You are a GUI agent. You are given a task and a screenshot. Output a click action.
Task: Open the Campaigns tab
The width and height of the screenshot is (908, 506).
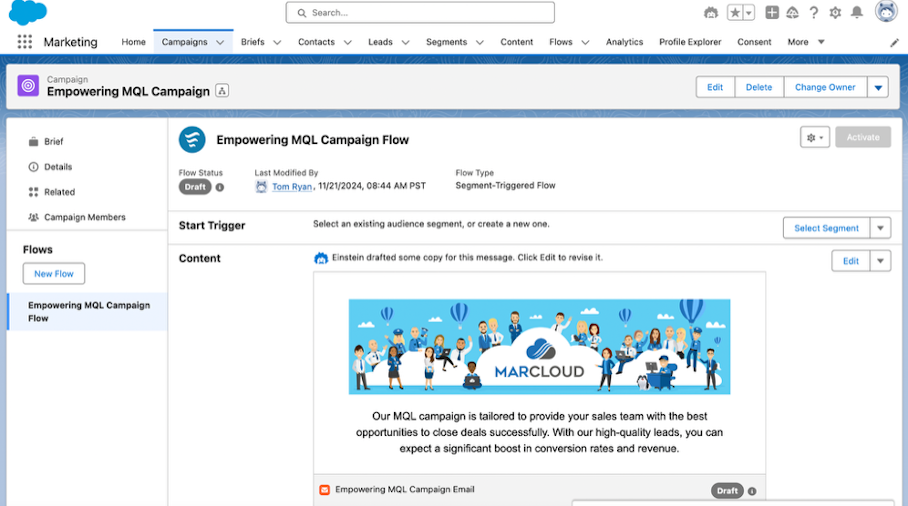pyautogui.click(x=184, y=42)
